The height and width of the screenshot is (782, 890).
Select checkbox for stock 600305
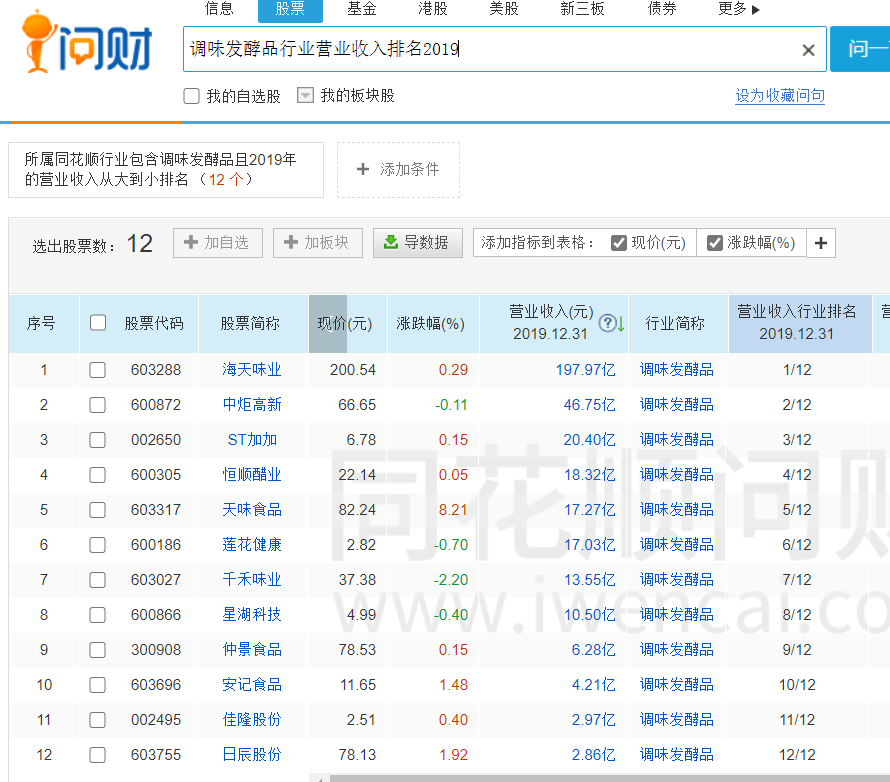coord(98,475)
